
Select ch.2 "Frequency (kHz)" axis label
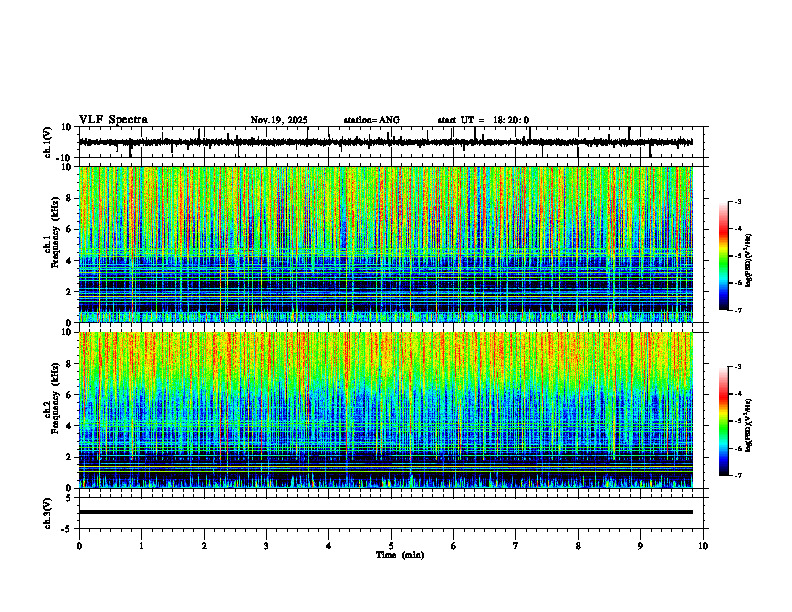54,397
